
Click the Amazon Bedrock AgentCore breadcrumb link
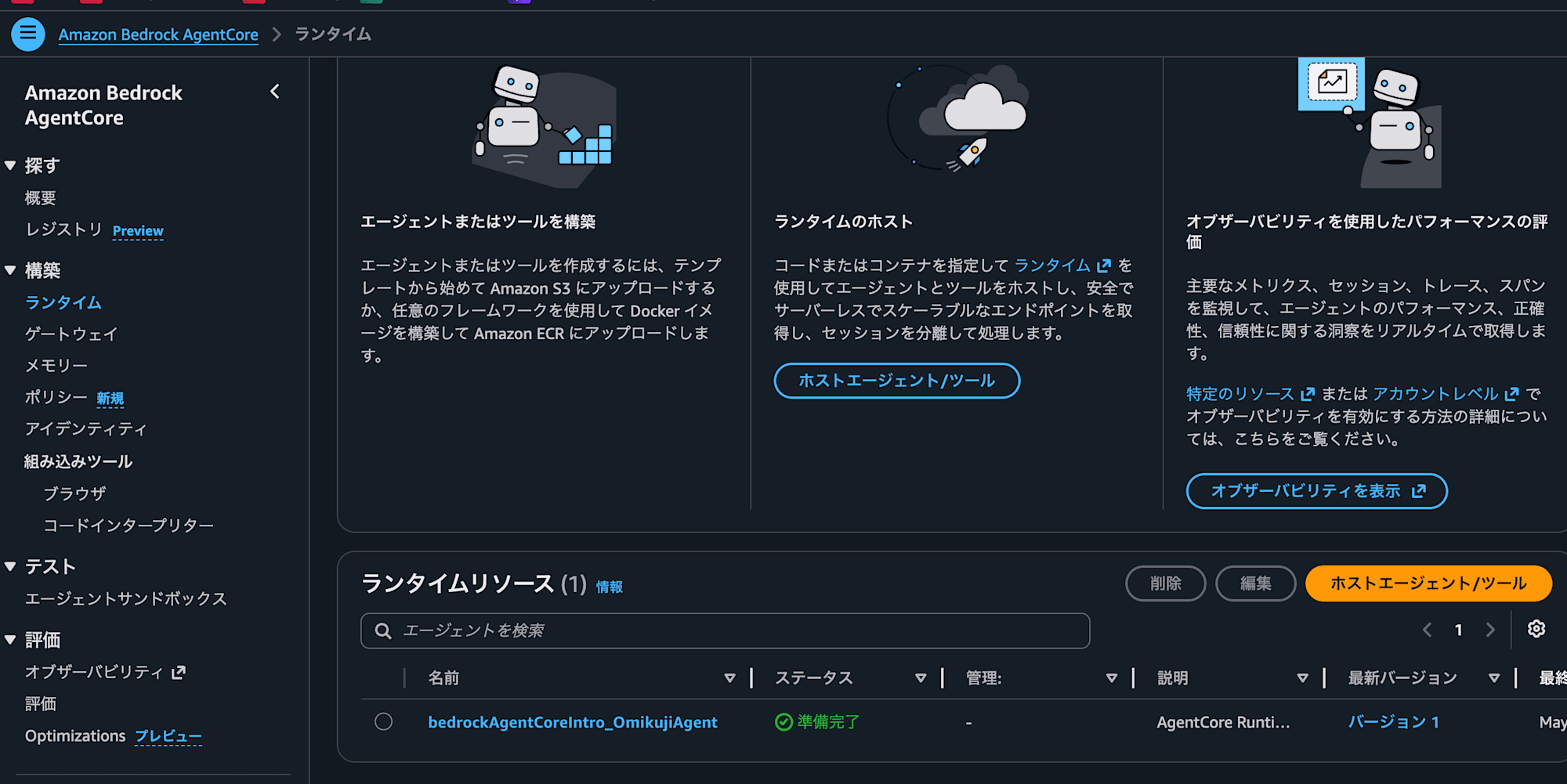point(158,34)
